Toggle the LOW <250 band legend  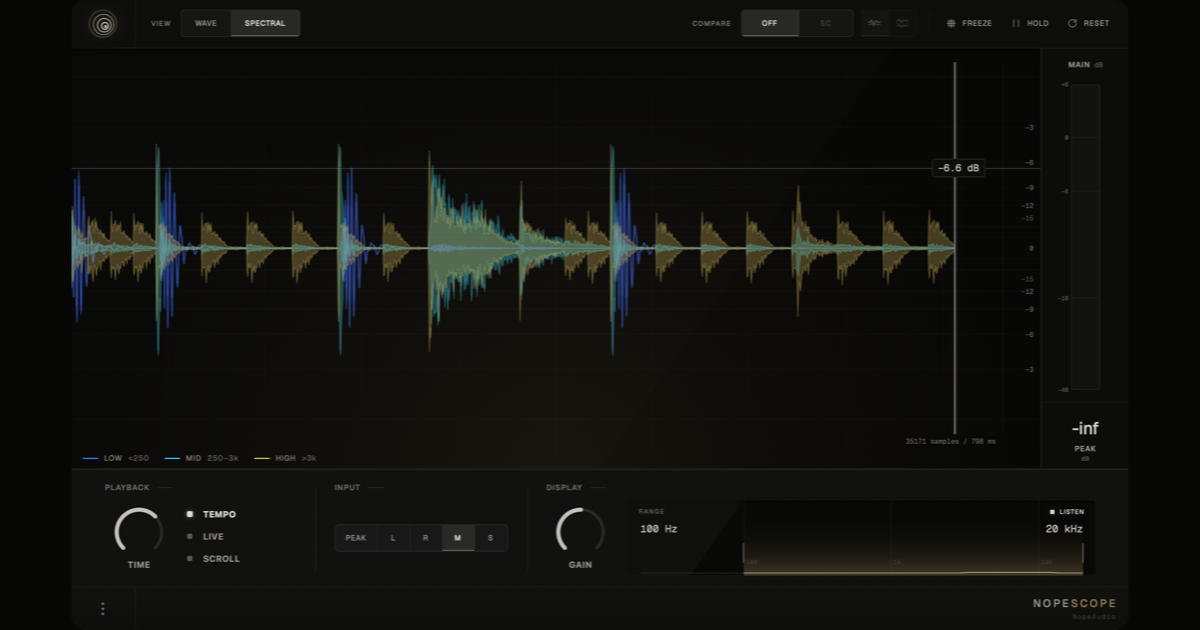point(116,458)
